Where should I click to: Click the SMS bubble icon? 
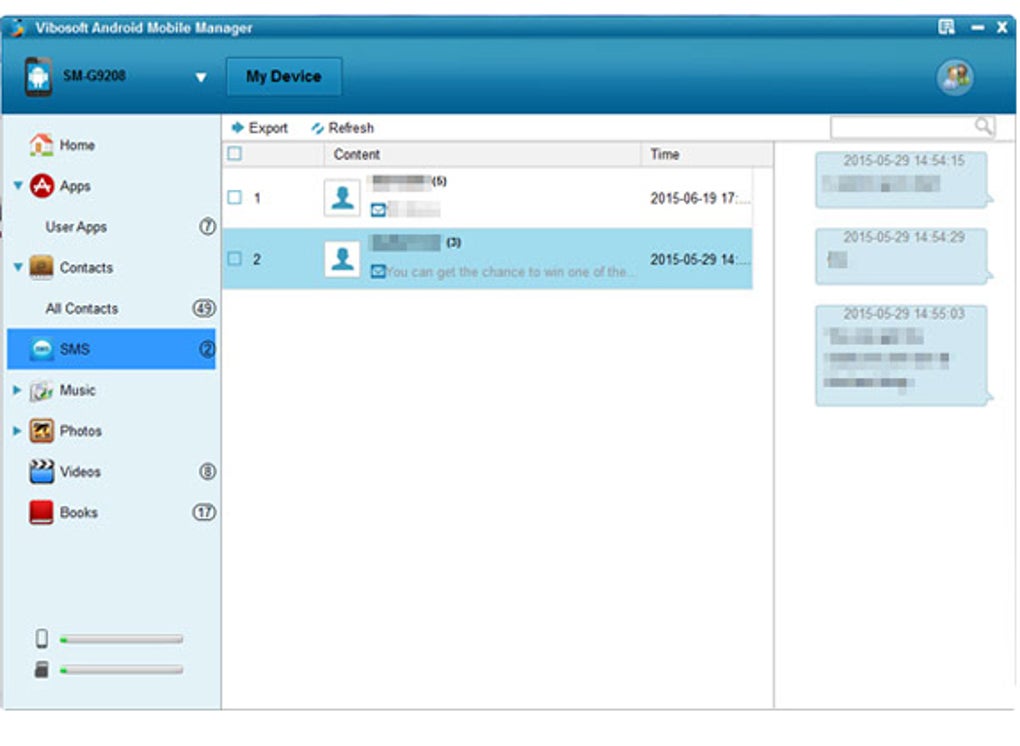tap(42, 349)
